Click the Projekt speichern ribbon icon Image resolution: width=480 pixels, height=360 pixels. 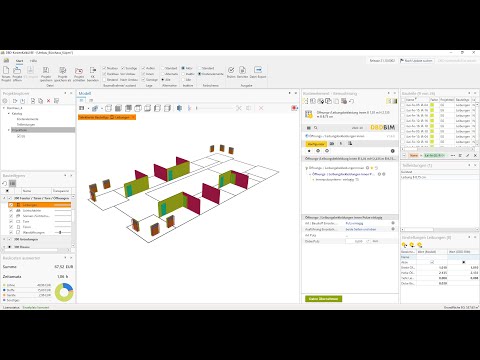[x=46, y=70]
